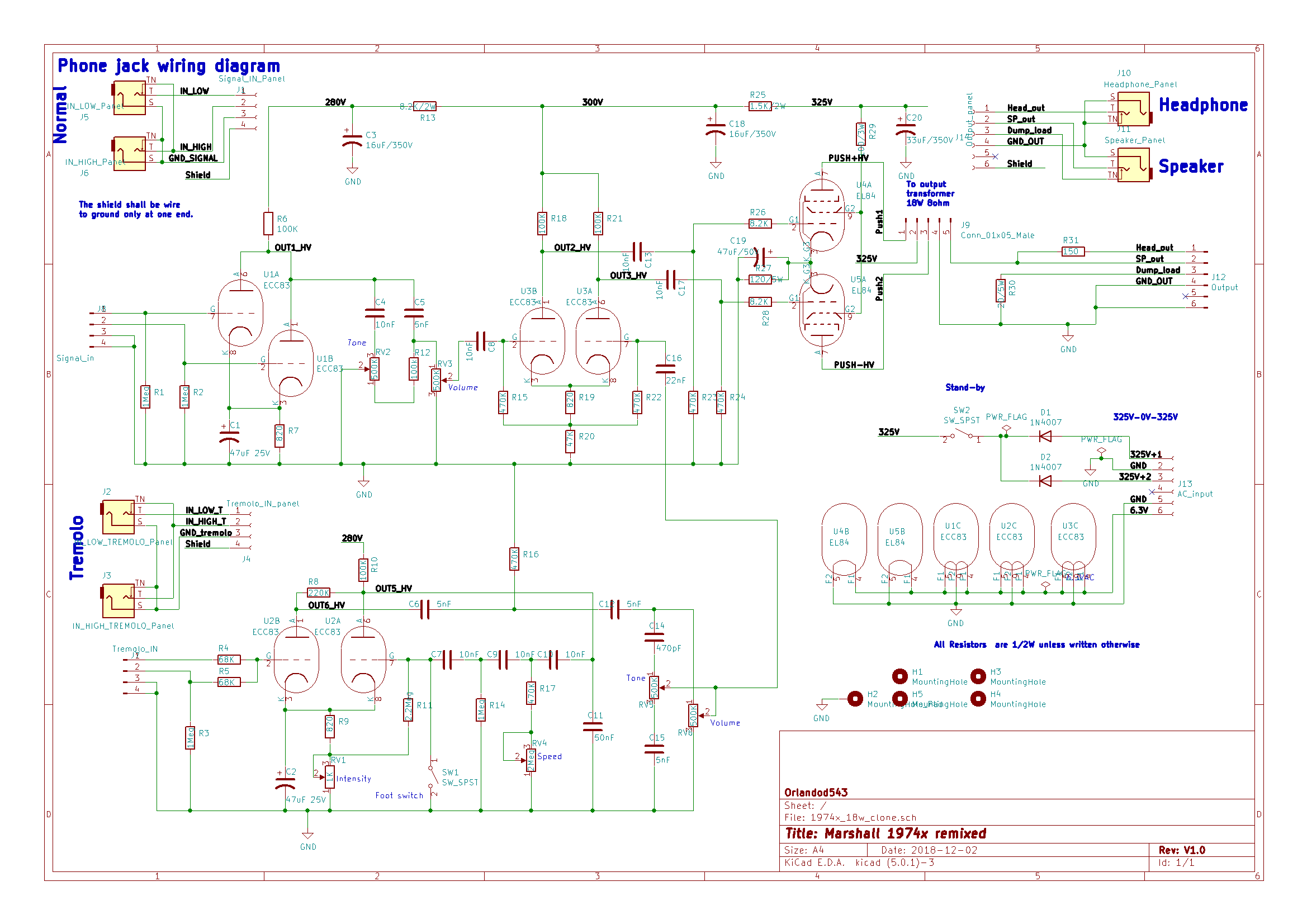Click the U2B ECC83 tremolo triode
This screenshot has height=924, width=1307.
pyautogui.click(x=297, y=660)
